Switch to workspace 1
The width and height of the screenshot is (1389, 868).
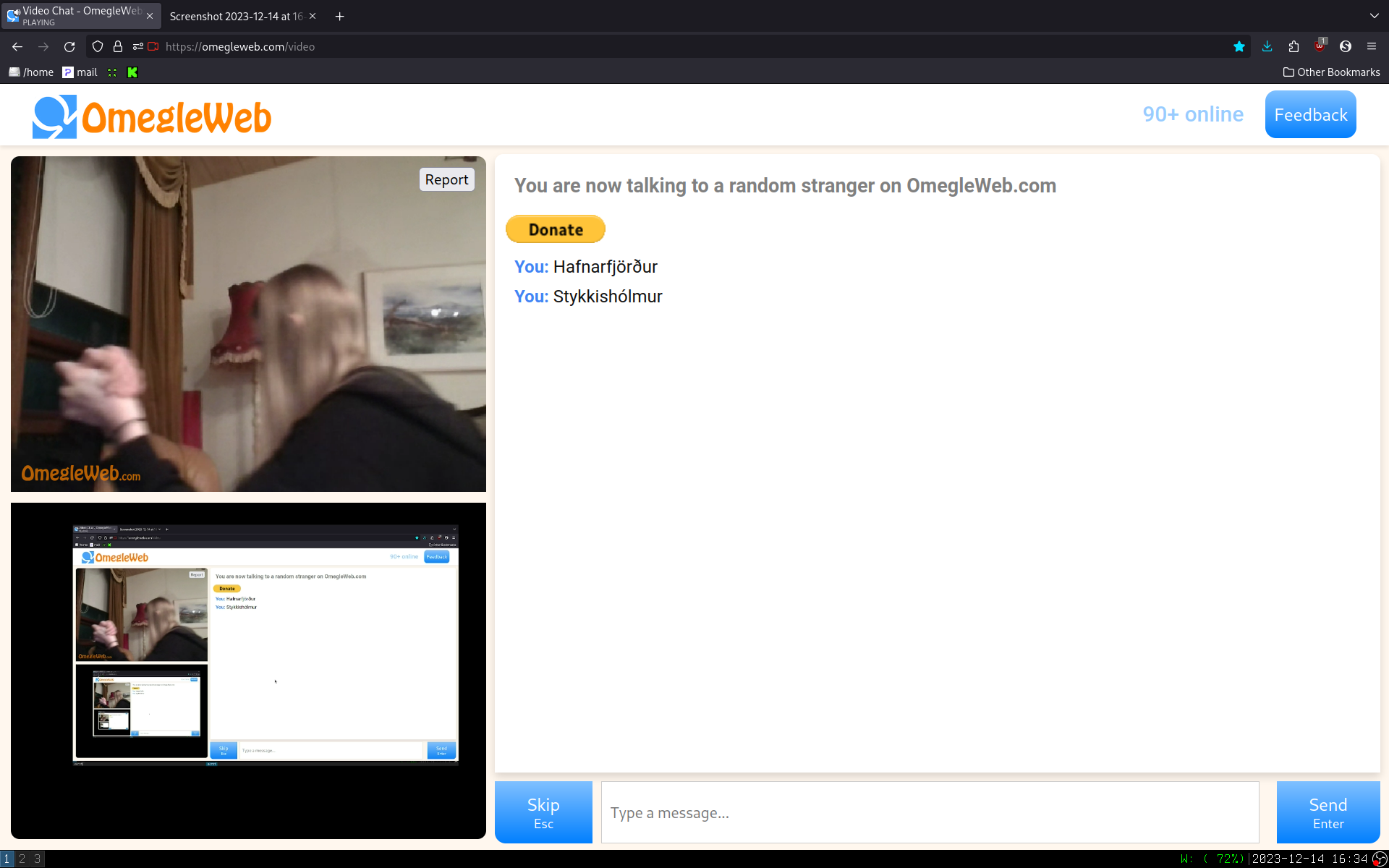(7, 859)
